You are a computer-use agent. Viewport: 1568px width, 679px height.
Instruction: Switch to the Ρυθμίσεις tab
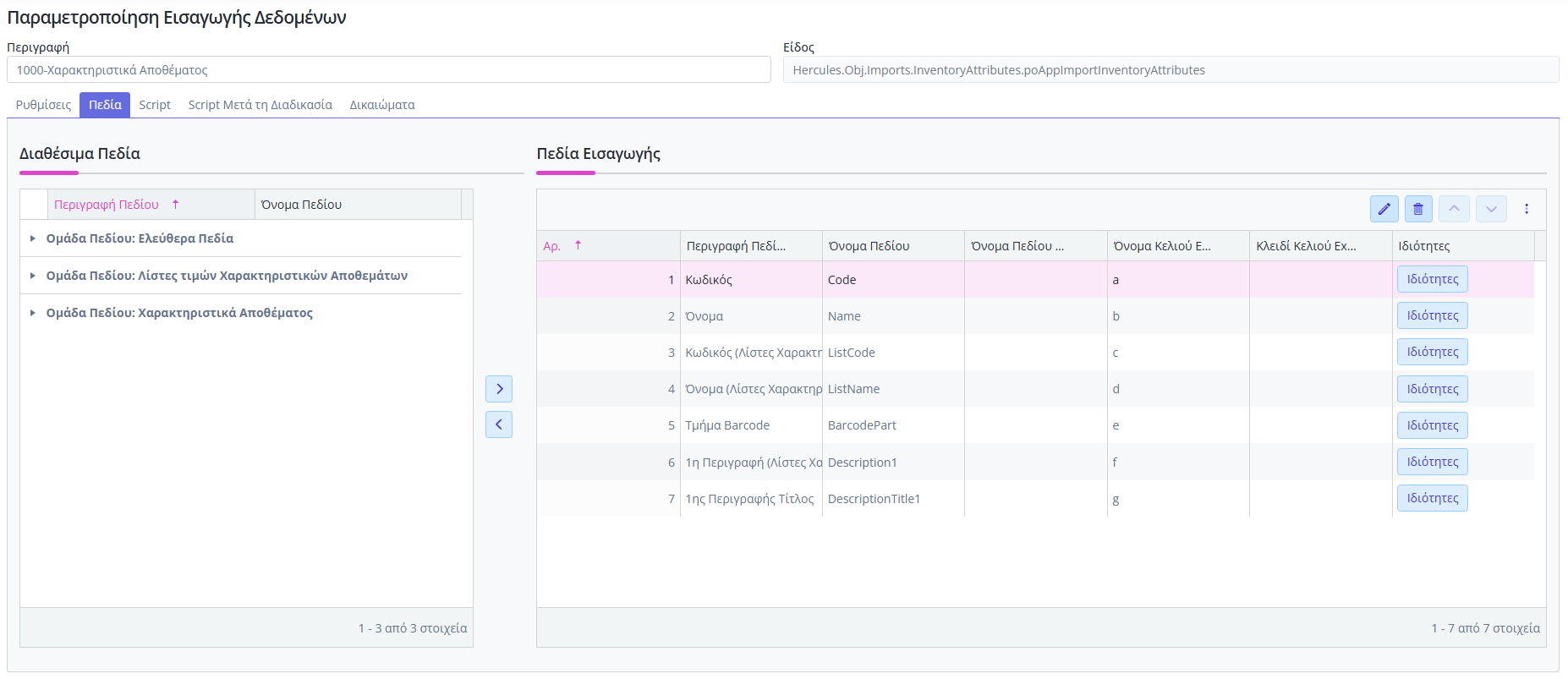tap(43, 105)
